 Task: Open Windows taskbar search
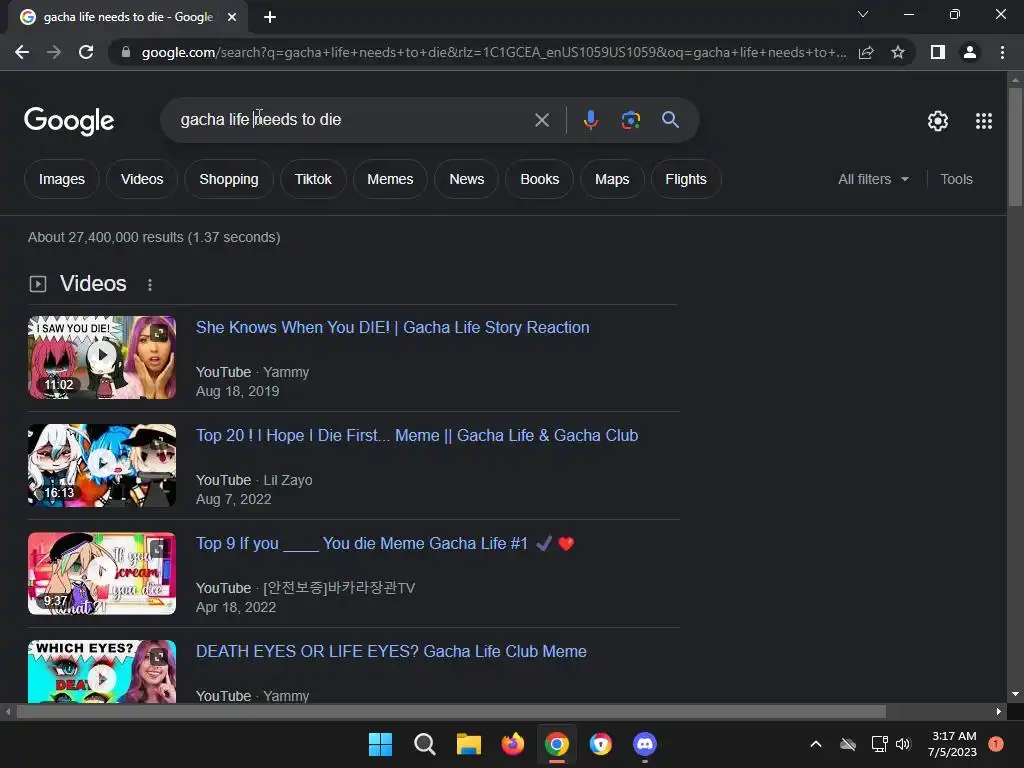coord(424,744)
